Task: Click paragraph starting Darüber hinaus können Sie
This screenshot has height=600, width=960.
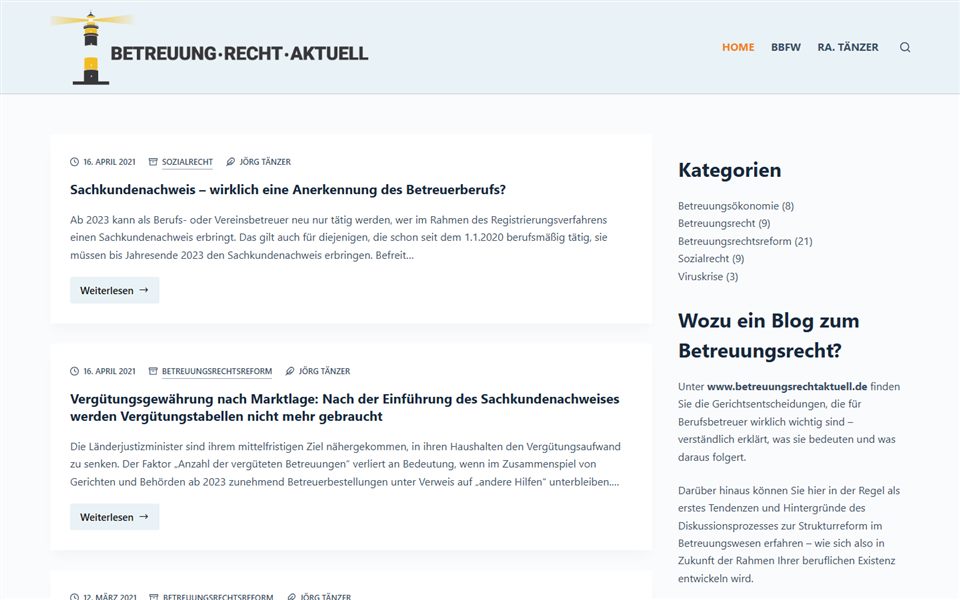Action: click(x=789, y=534)
